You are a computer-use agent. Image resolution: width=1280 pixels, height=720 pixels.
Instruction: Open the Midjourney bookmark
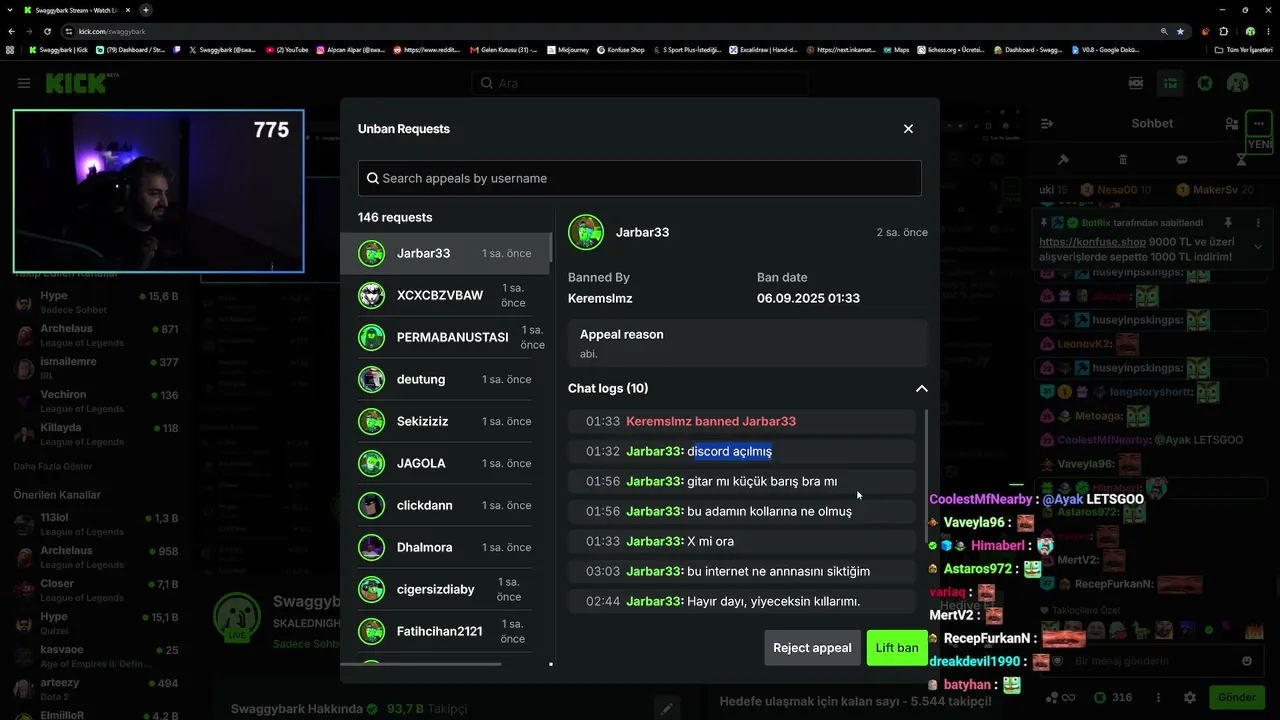(568, 49)
